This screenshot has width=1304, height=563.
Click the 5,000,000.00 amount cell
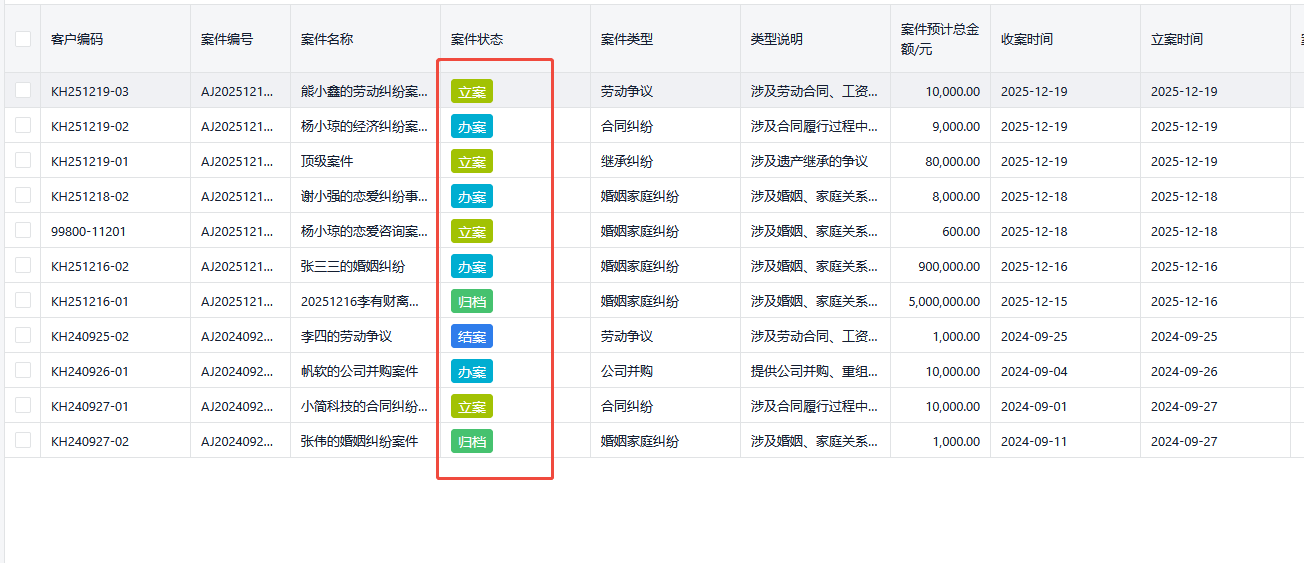tap(943, 301)
